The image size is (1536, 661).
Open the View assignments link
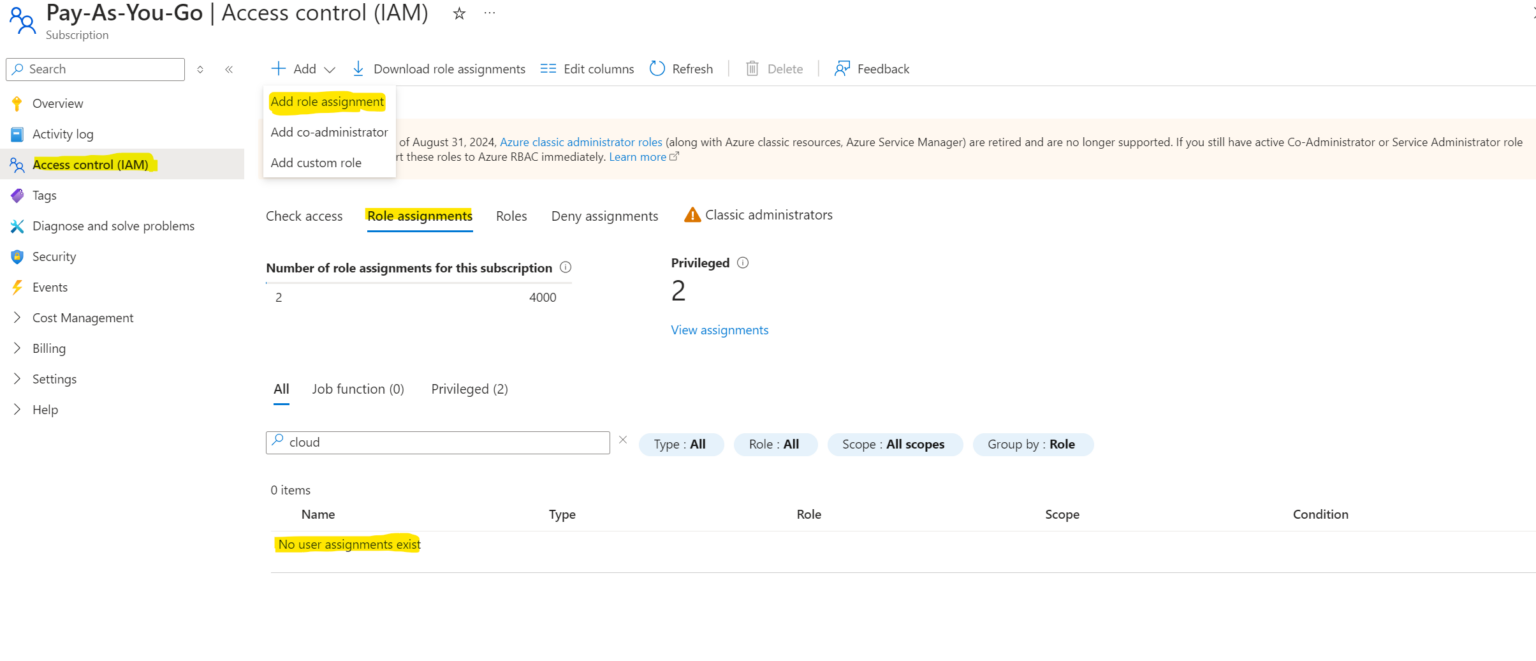719,329
